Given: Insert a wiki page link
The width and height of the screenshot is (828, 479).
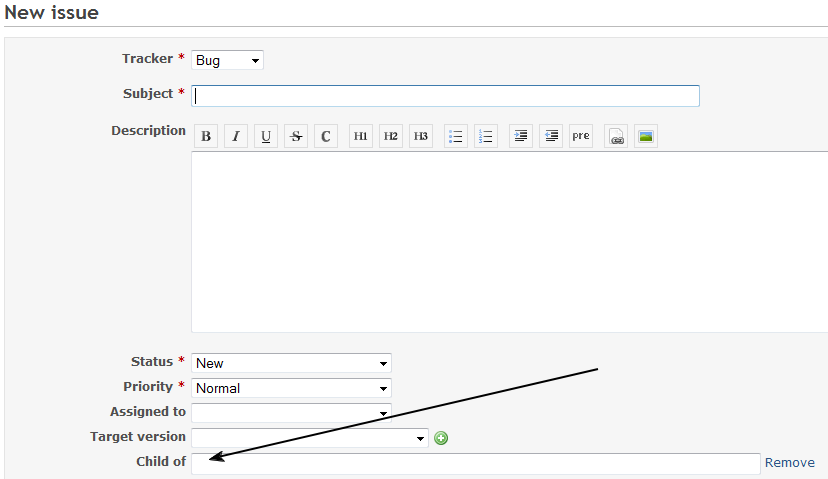Looking at the screenshot, I should (x=616, y=136).
